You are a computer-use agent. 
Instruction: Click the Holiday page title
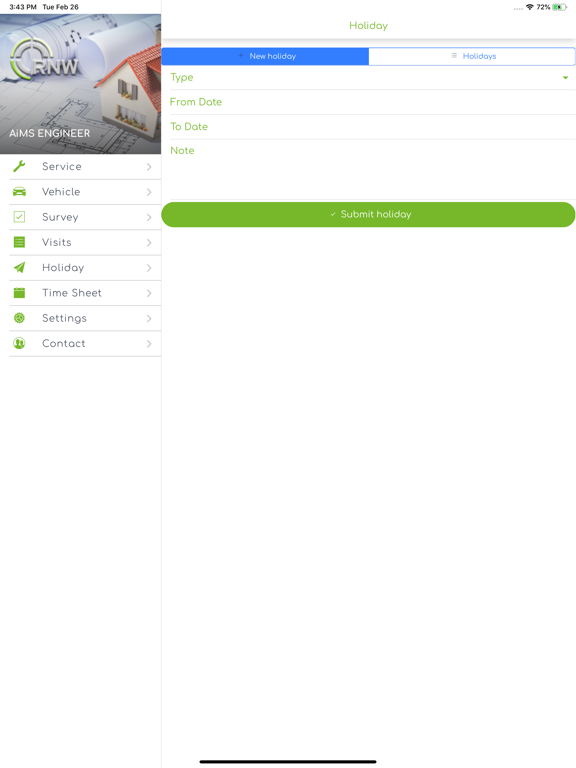point(368,25)
